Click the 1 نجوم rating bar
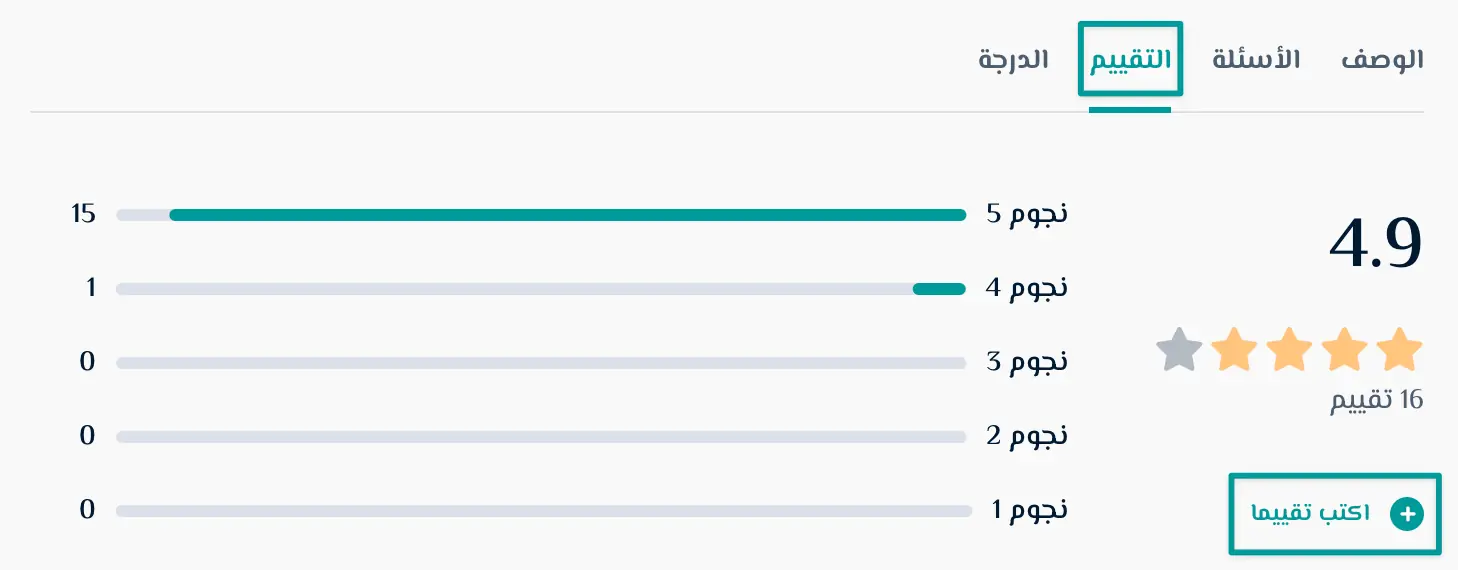 544,511
